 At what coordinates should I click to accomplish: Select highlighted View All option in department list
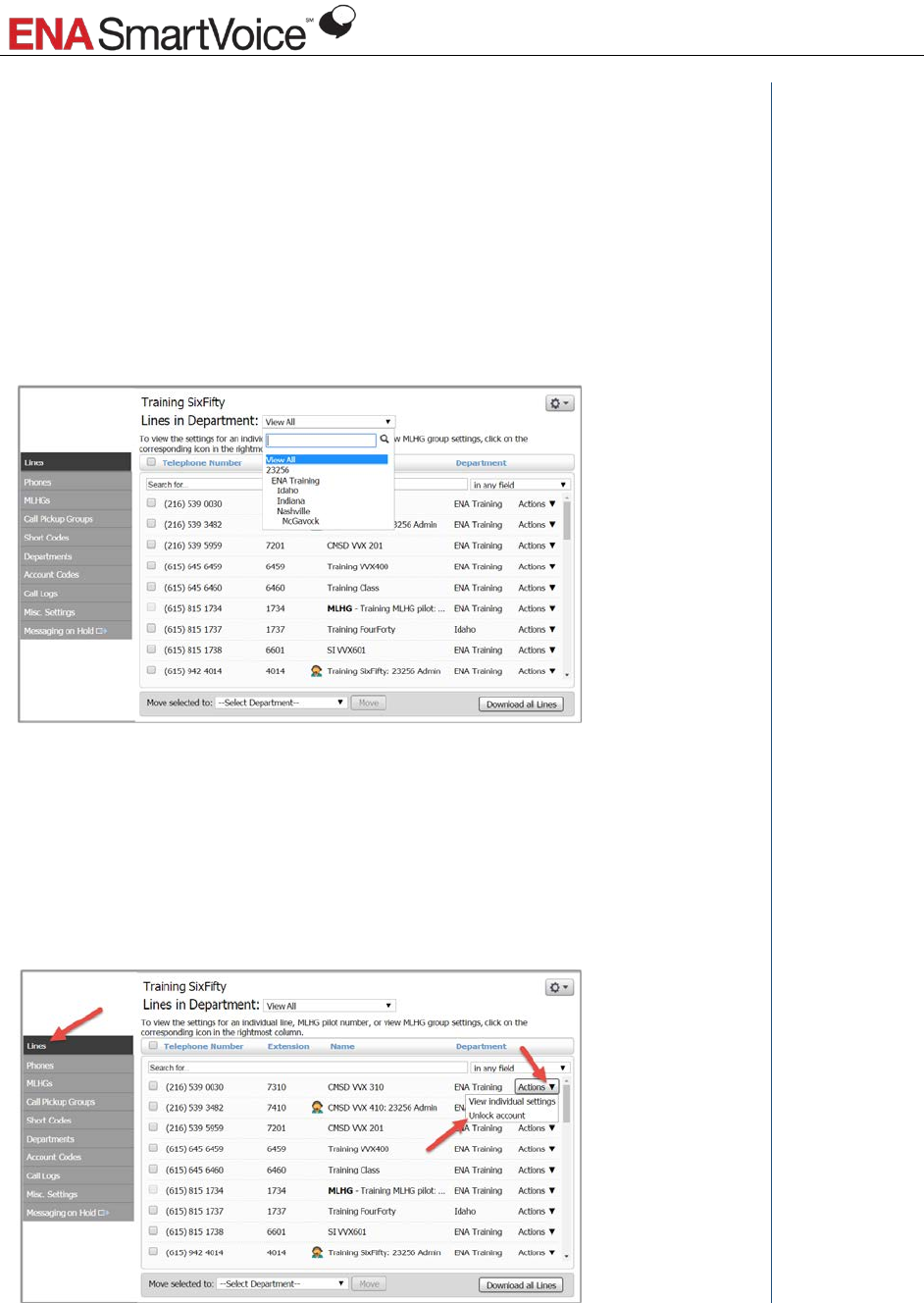[327, 459]
